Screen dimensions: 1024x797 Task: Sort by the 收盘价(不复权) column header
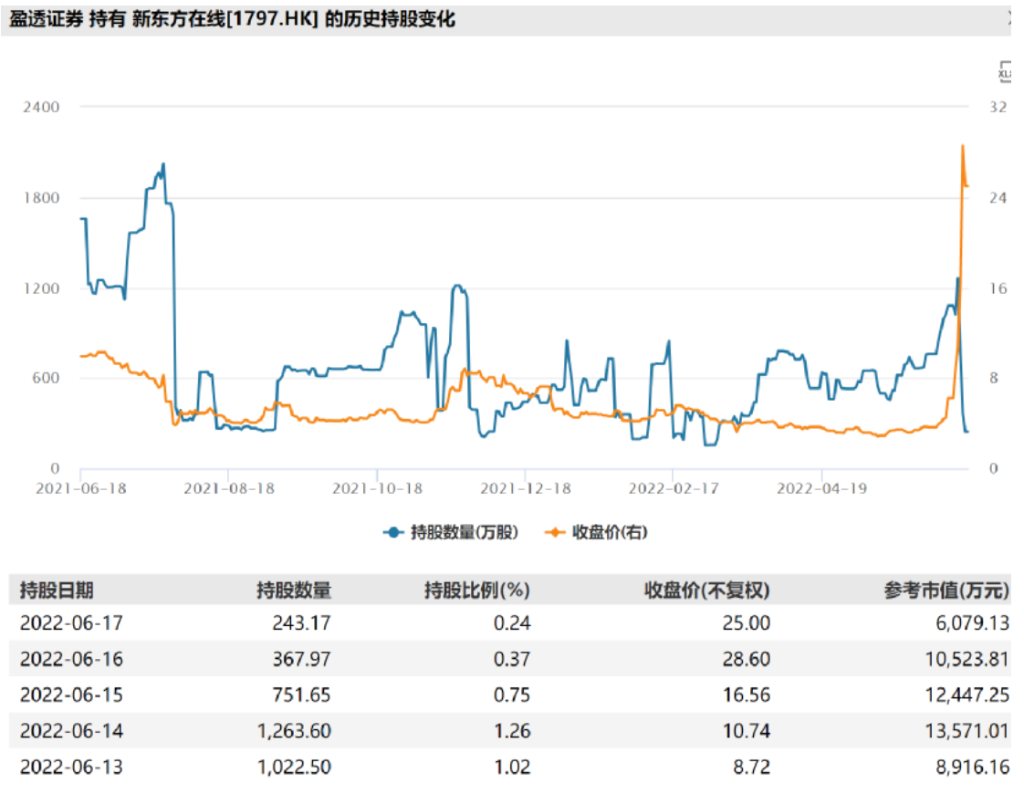(707, 590)
